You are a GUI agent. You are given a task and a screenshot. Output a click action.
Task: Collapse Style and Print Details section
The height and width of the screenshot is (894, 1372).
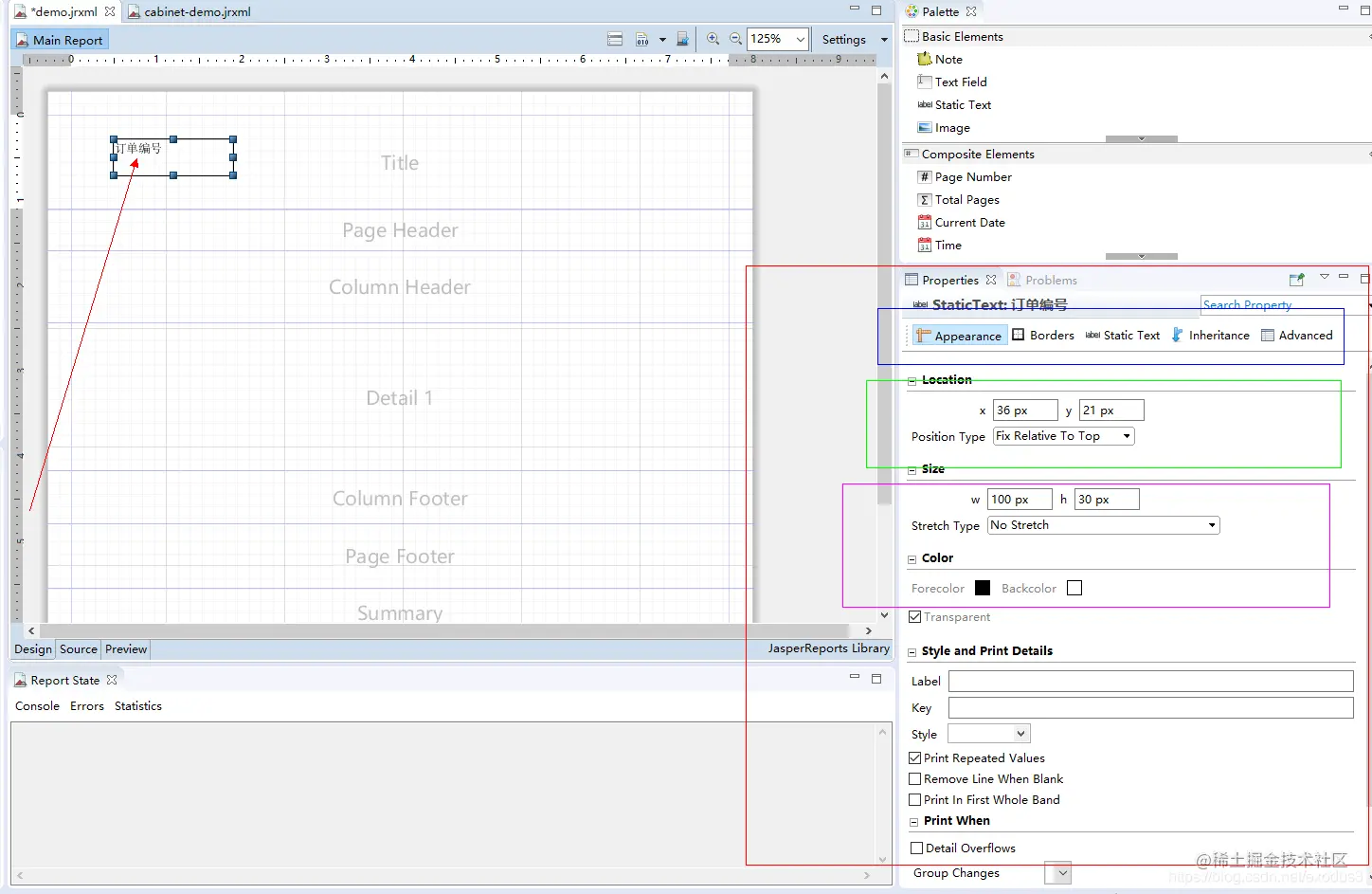[912, 652]
